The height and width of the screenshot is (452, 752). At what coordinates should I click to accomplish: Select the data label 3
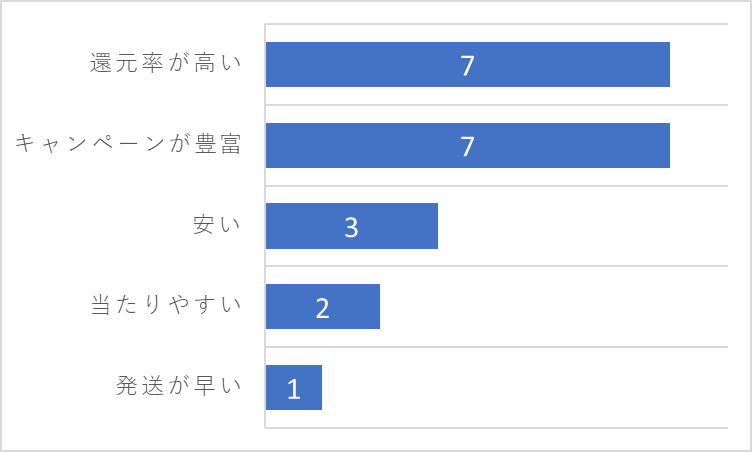[x=352, y=227]
